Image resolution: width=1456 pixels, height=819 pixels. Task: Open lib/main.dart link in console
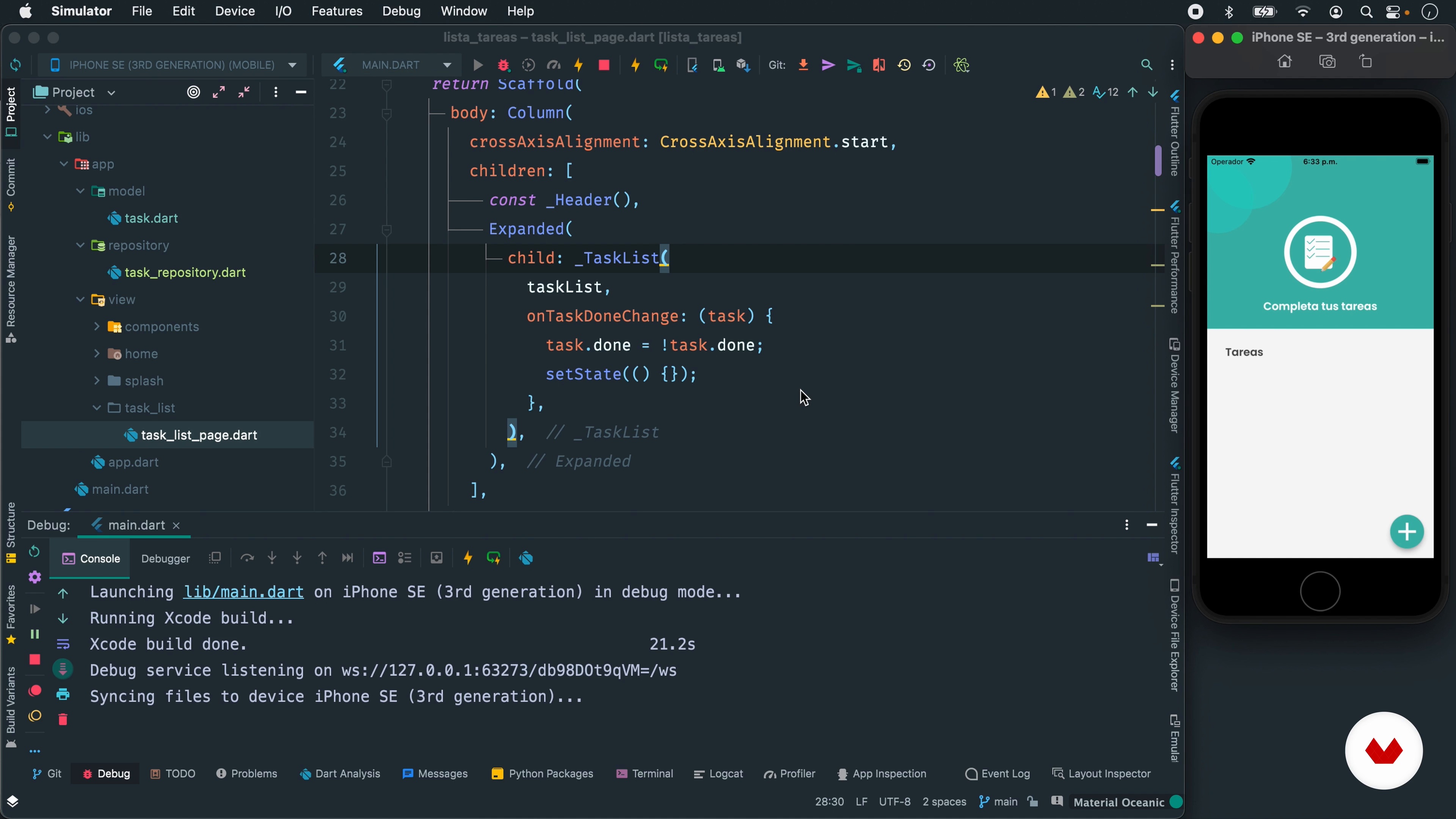point(243,592)
